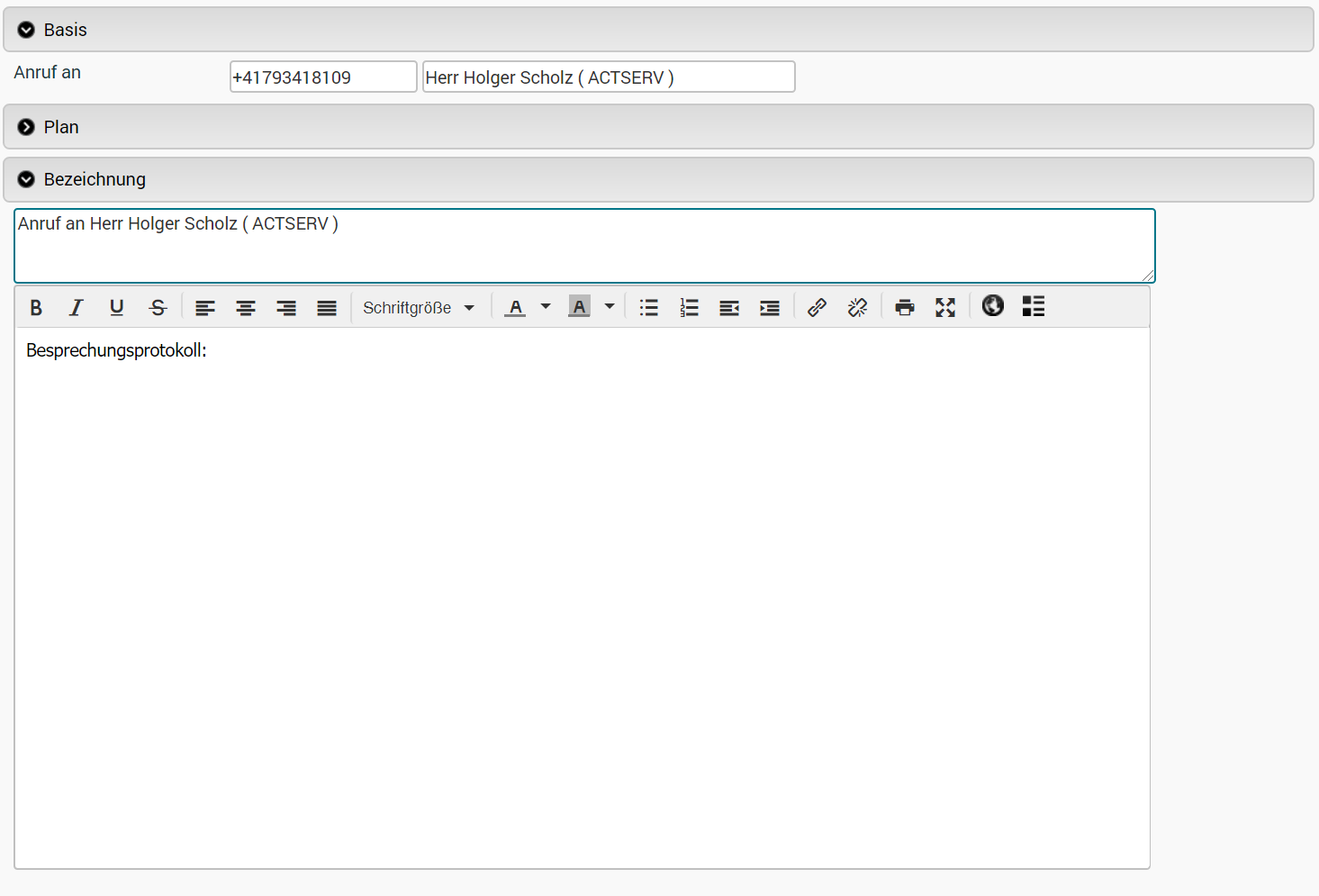Viewport: 1319px width, 896px height.
Task: Expand the Plan section
Action: point(61,127)
